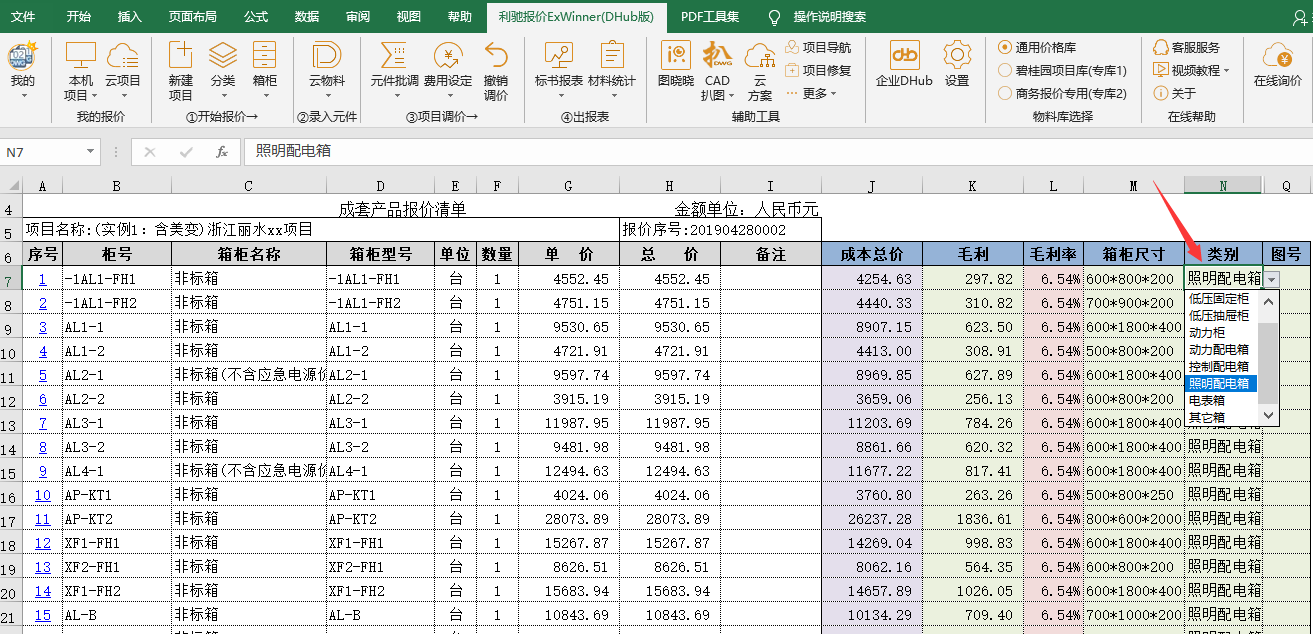The image size is (1313, 634).
Task: Switch to the 公式 formulas tab
Action: 256,16
